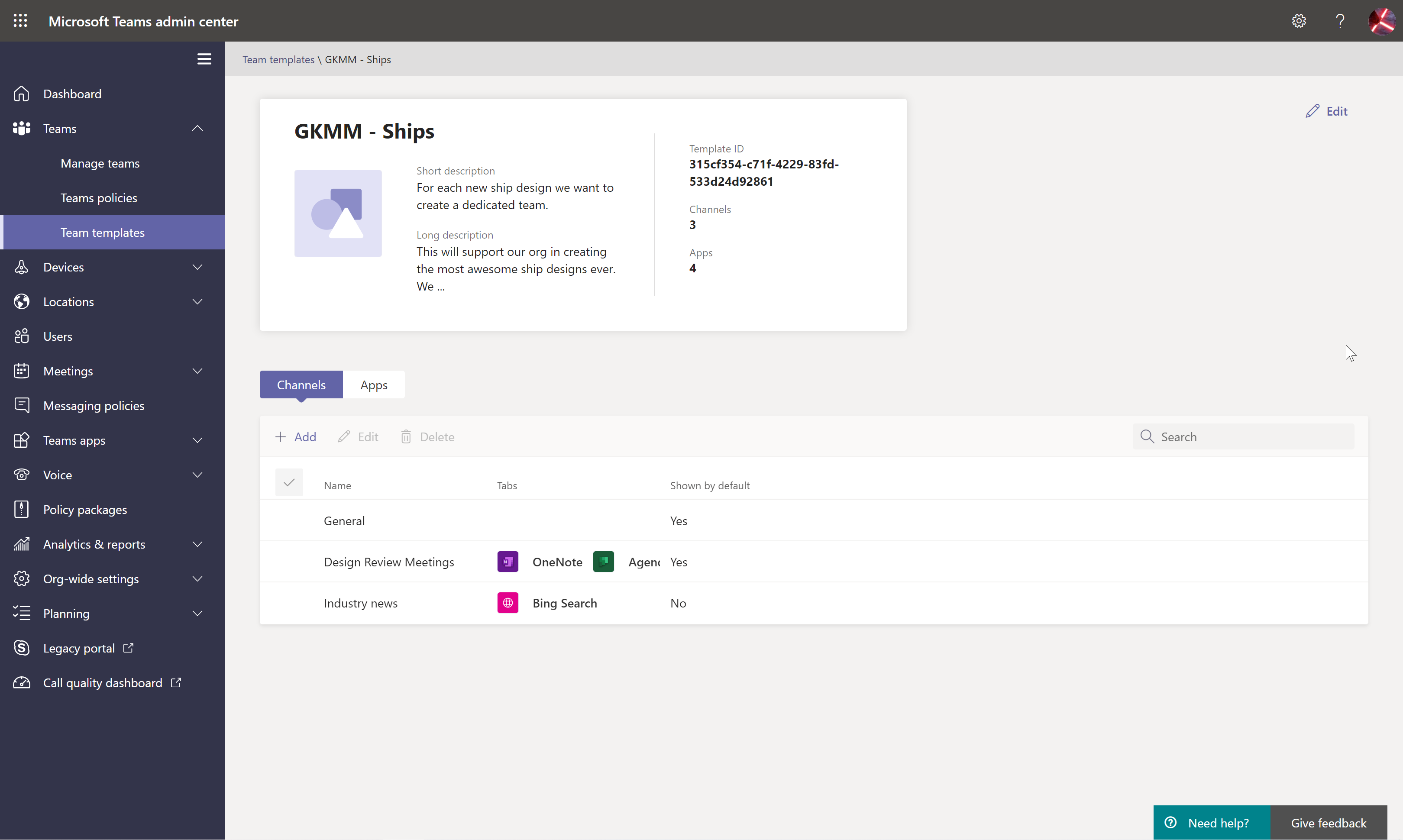Open the settings gear in header
The height and width of the screenshot is (840, 1403).
coord(1299,21)
